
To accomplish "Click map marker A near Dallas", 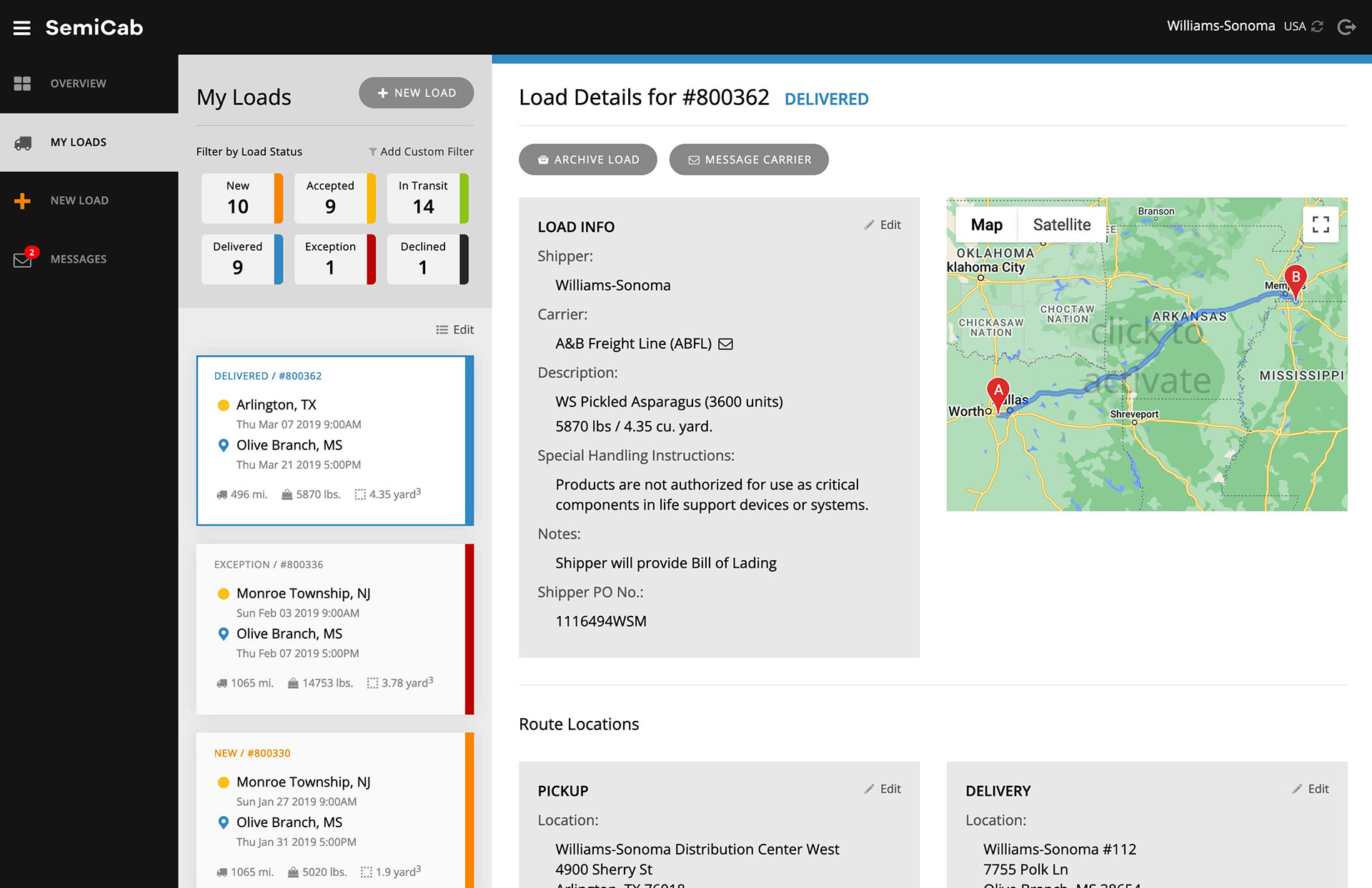I will point(998,394).
